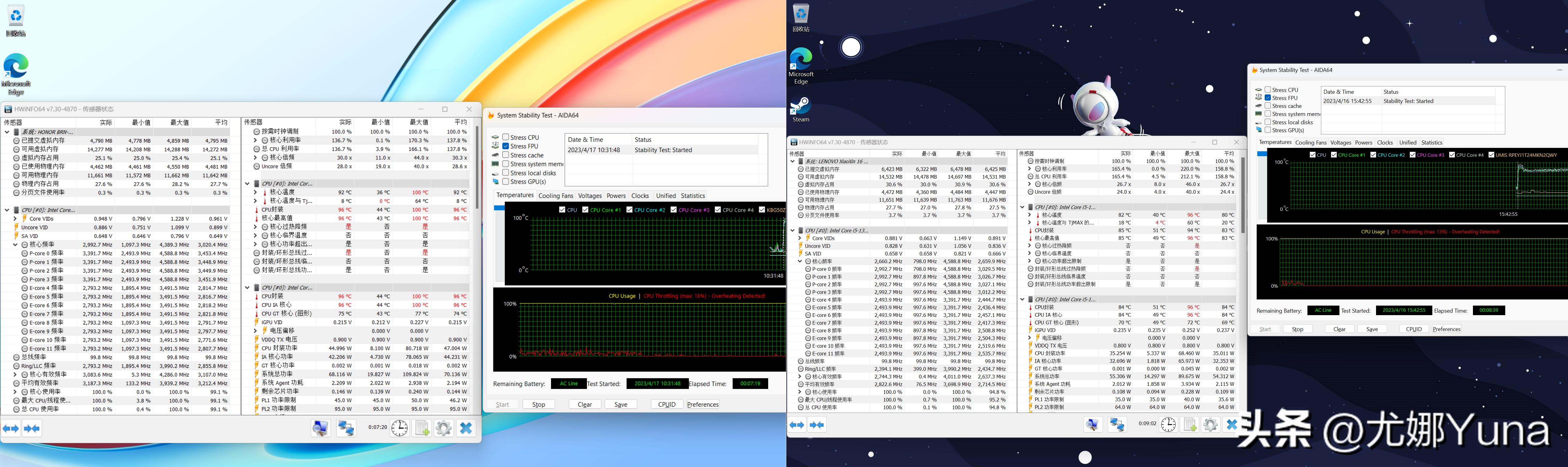Click expand-columns arrows icon in HONOR HWiNFO window
Screen dimensions: 1568x467
click(x=11, y=429)
